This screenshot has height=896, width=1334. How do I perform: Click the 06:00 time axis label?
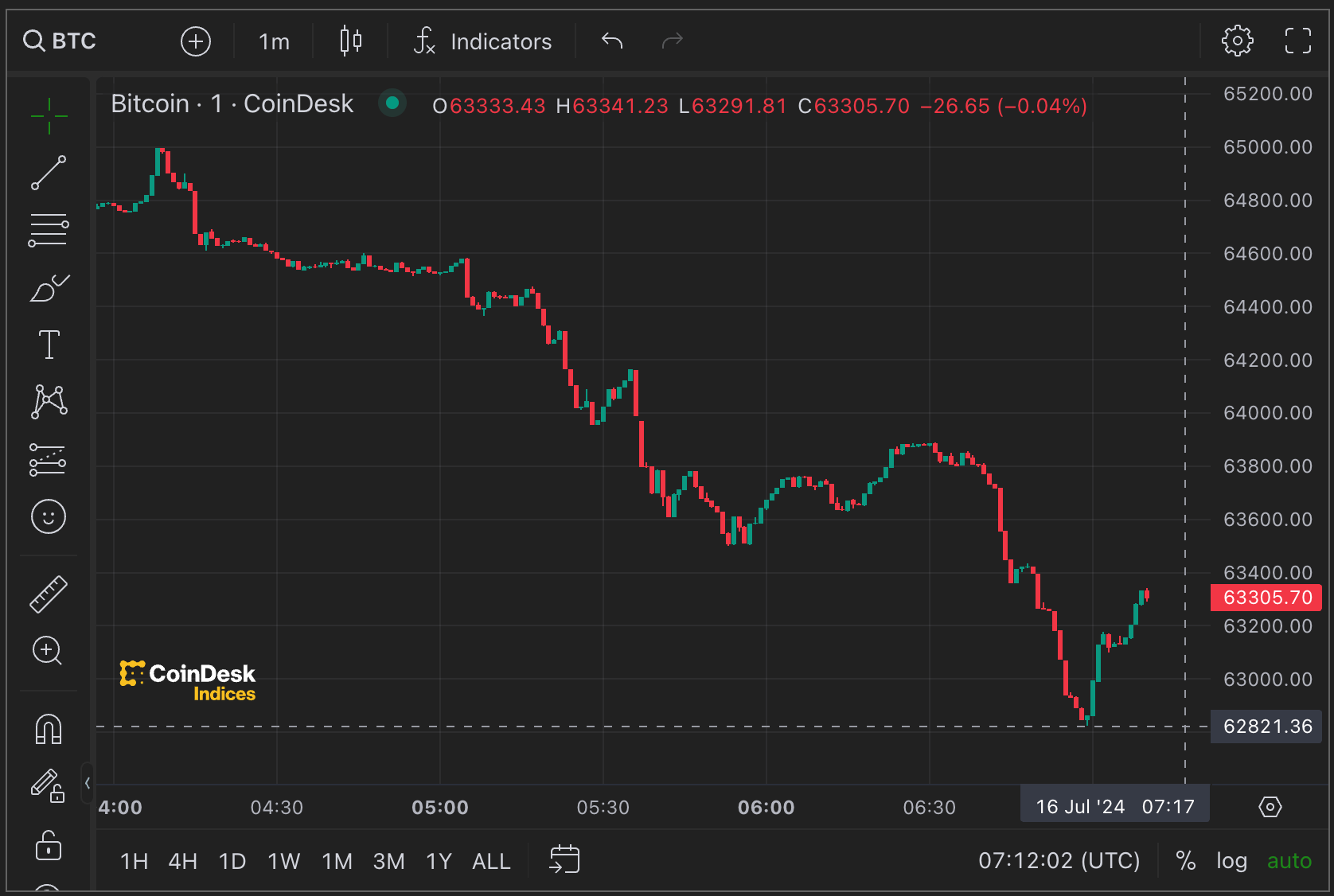pos(766,808)
